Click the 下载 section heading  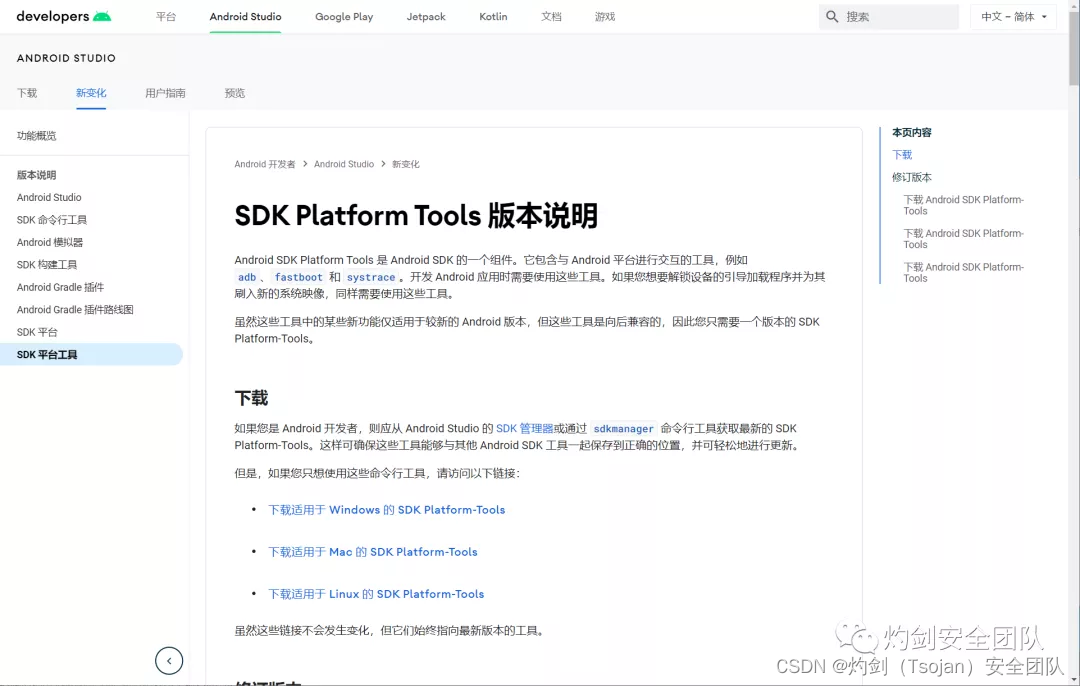251,398
